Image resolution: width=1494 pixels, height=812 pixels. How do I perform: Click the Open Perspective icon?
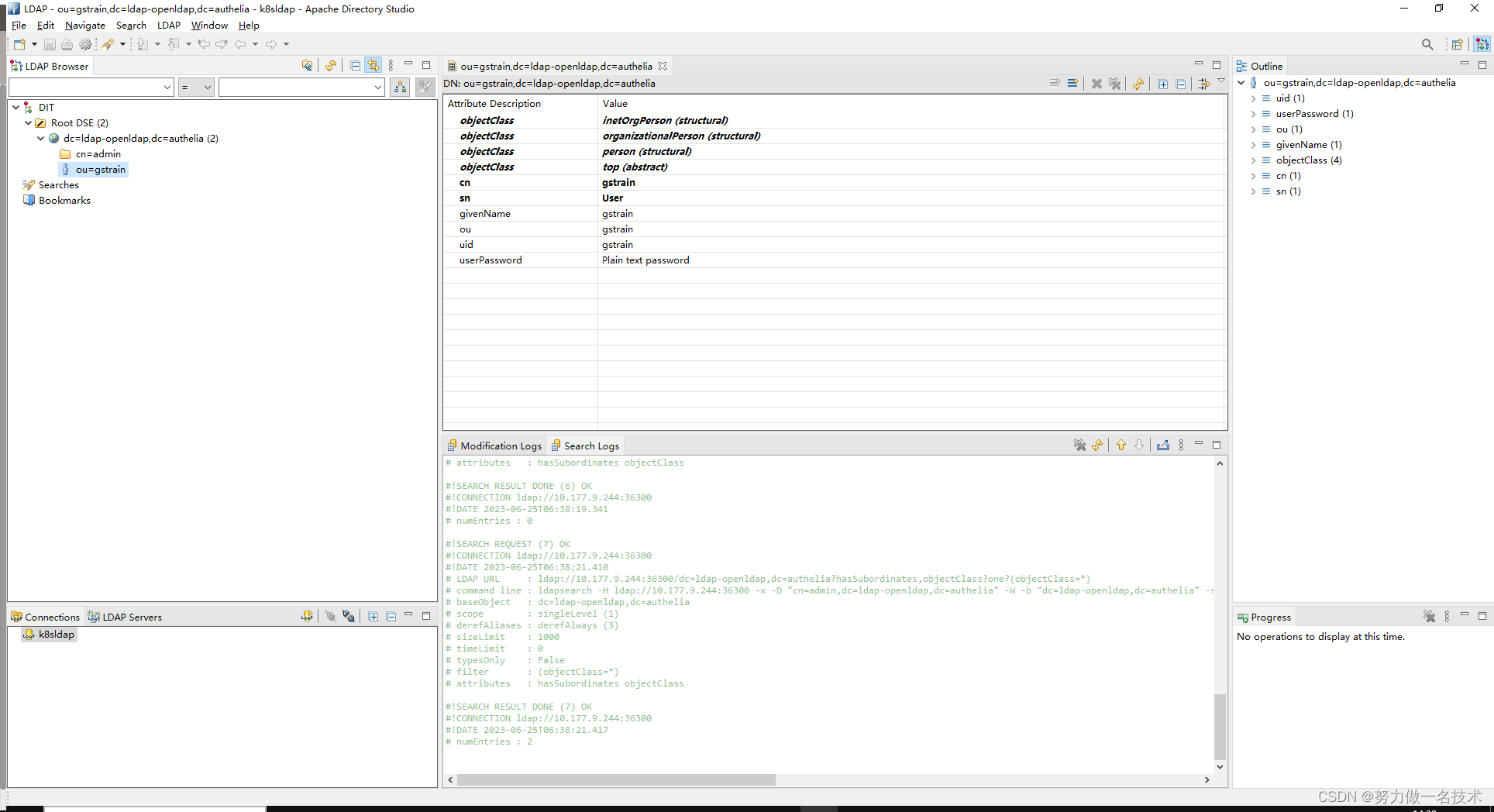coord(1457,44)
